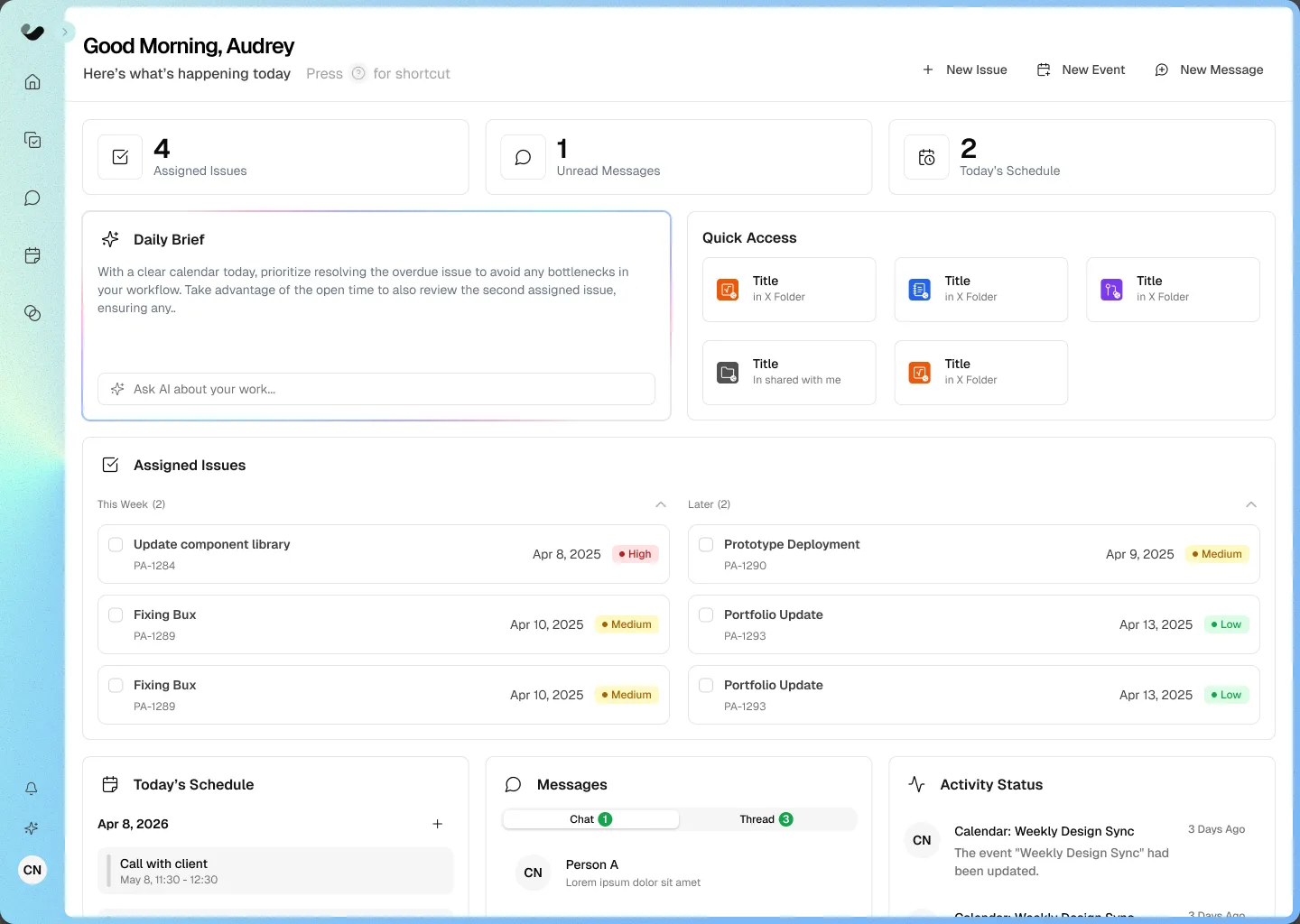Collapse the This Week issues group
The width and height of the screenshot is (1300, 924).
[x=661, y=504]
